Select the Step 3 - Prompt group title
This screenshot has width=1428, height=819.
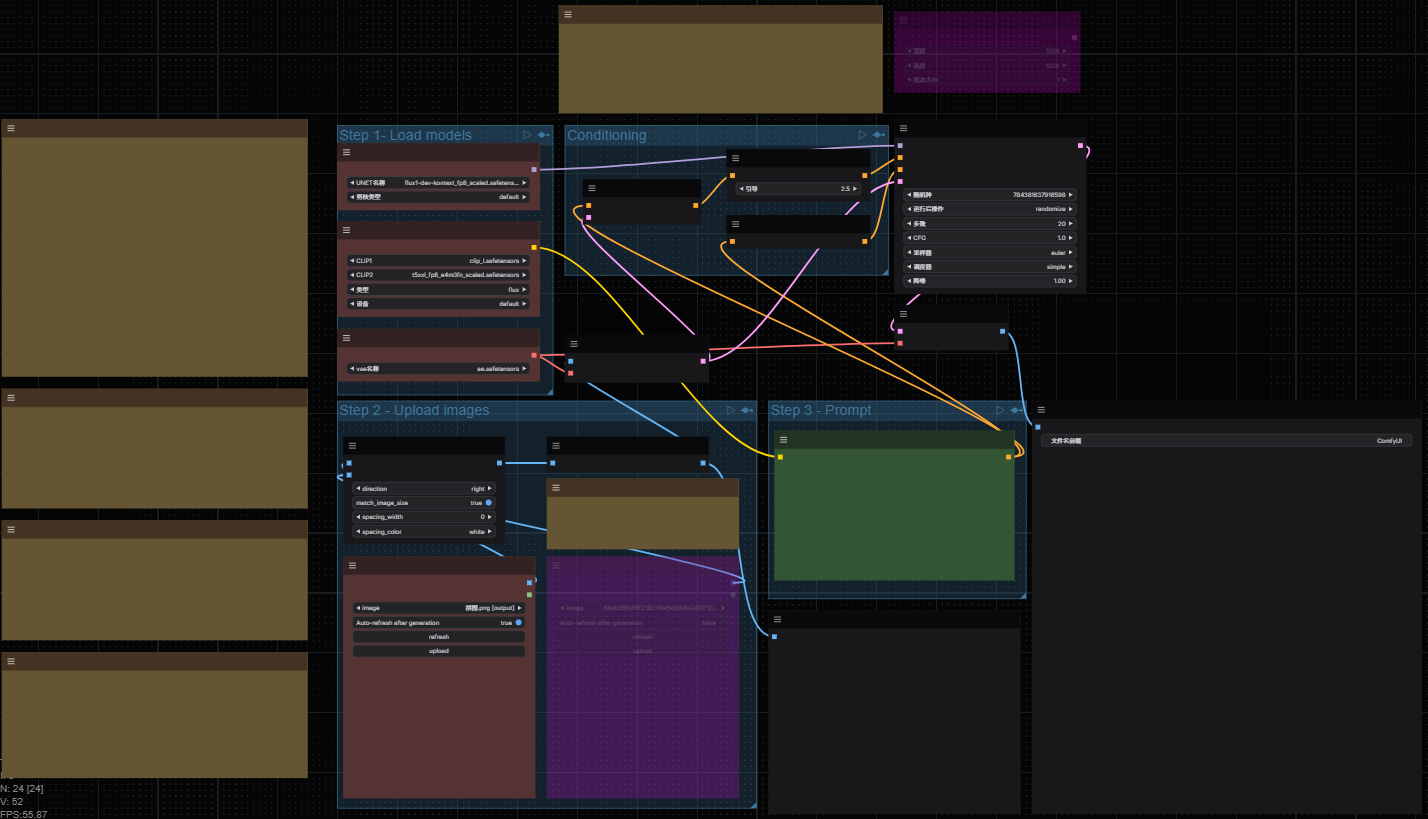click(821, 410)
